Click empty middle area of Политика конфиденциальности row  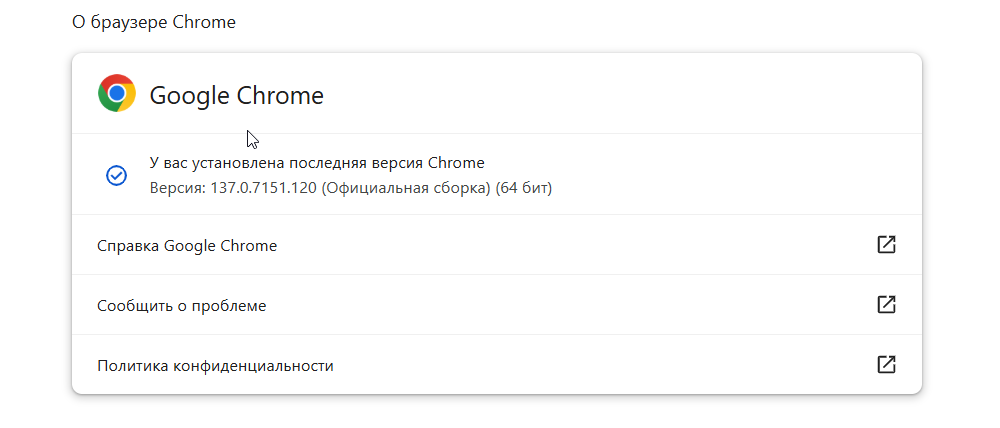point(574,365)
